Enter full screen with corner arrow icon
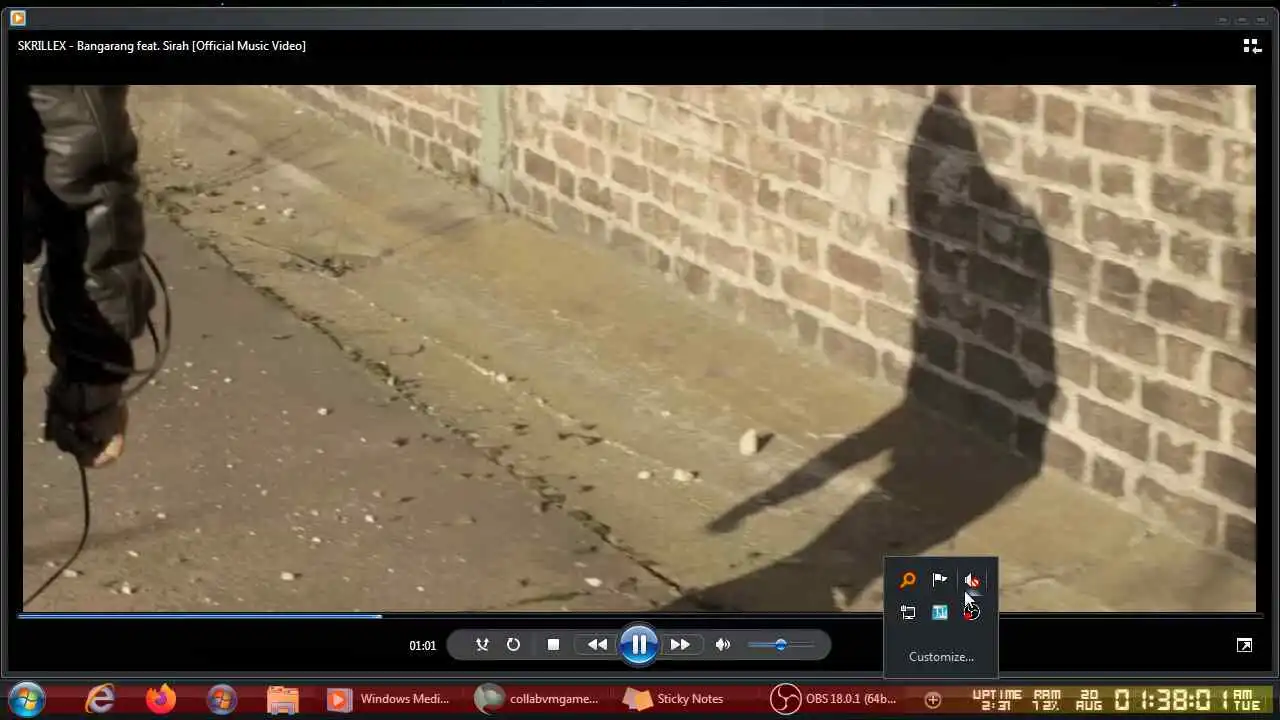The height and width of the screenshot is (720, 1280). [1244, 645]
